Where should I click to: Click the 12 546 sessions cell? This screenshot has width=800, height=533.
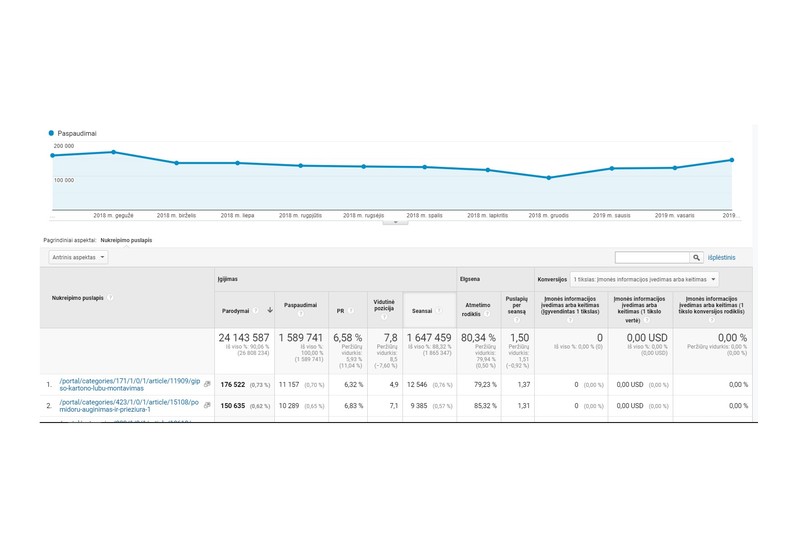[x=417, y=385]
